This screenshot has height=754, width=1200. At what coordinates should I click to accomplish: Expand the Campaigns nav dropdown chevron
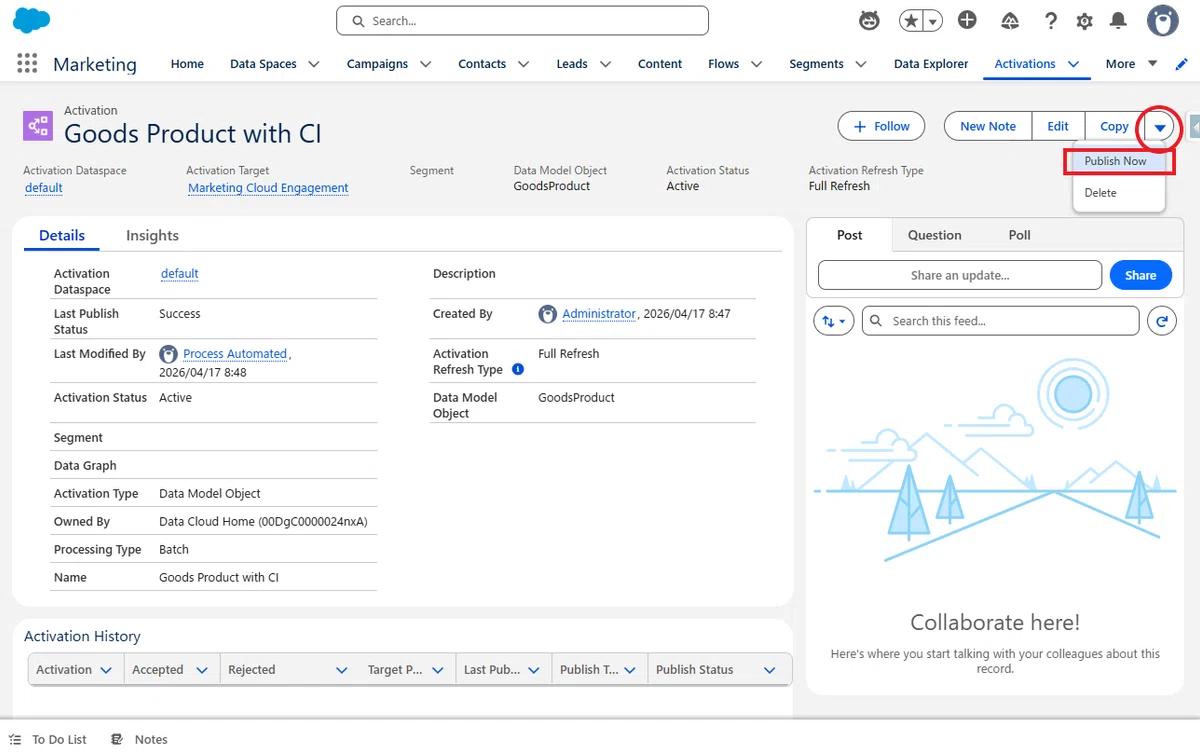425,64
